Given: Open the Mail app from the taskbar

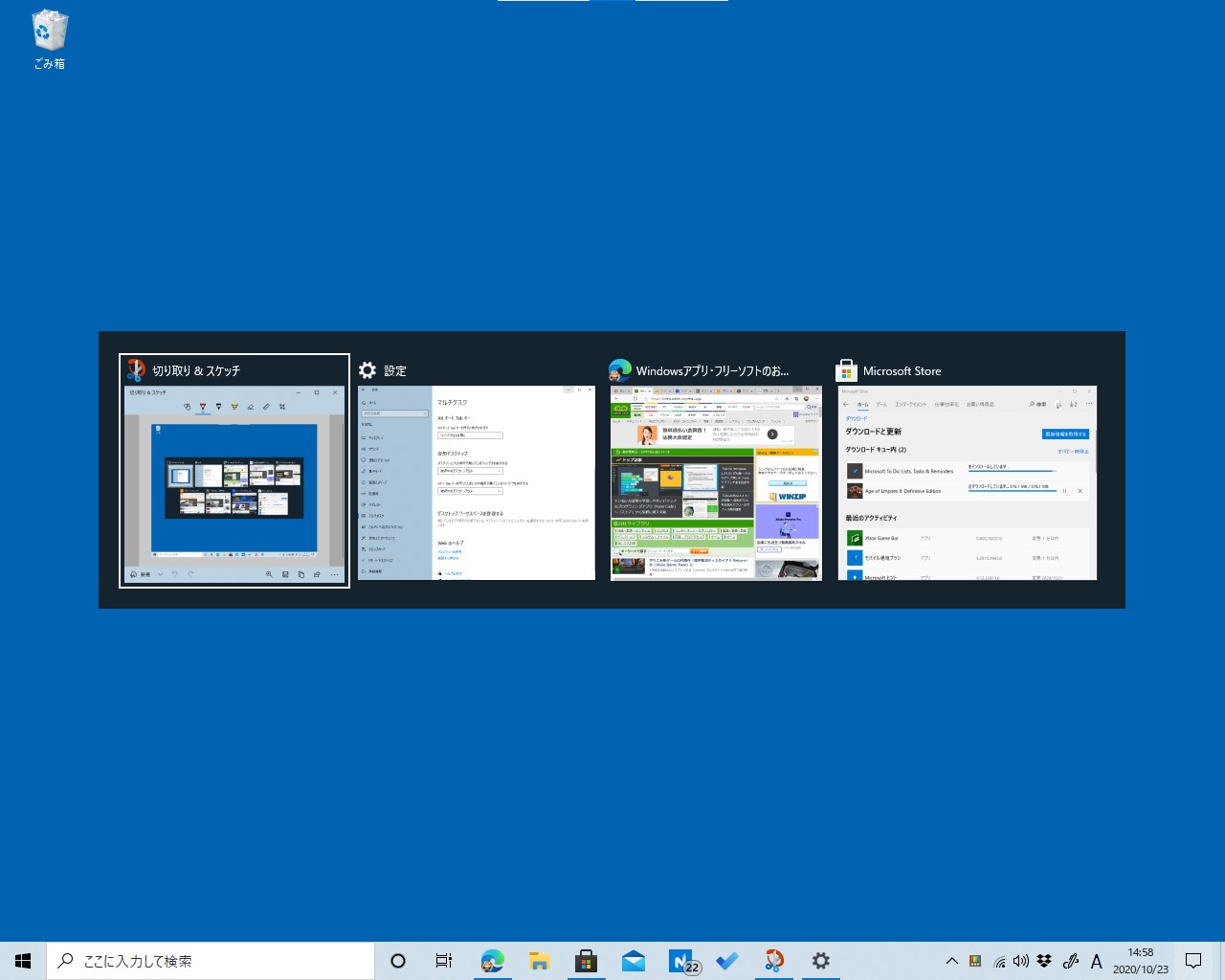Looking at the screenshot, I should point(633,961).
